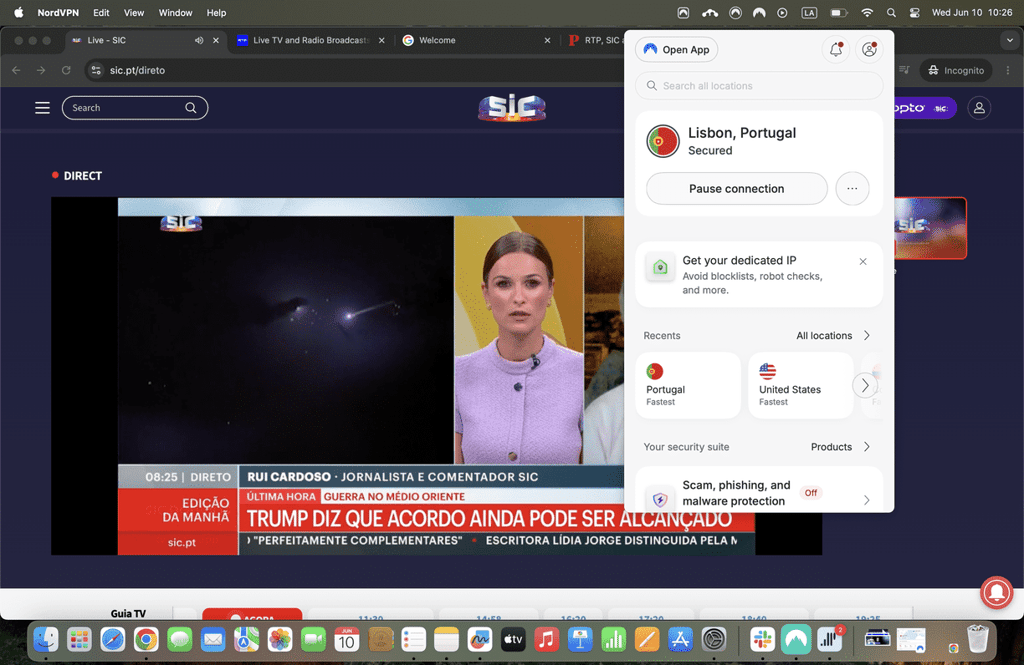Show next recent locations arrow
Screen dimensions: 1024x665
pos(865,385)
